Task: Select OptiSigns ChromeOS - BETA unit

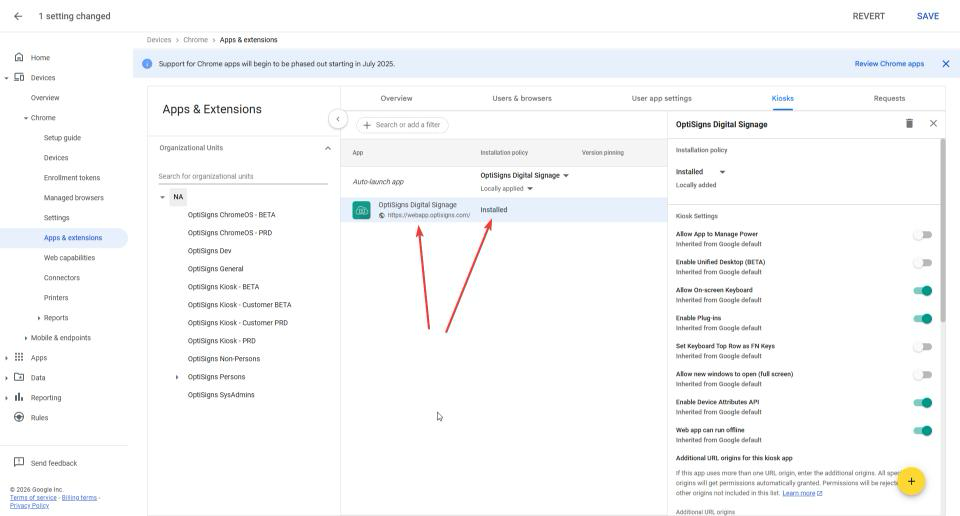Action: point(231,215)
